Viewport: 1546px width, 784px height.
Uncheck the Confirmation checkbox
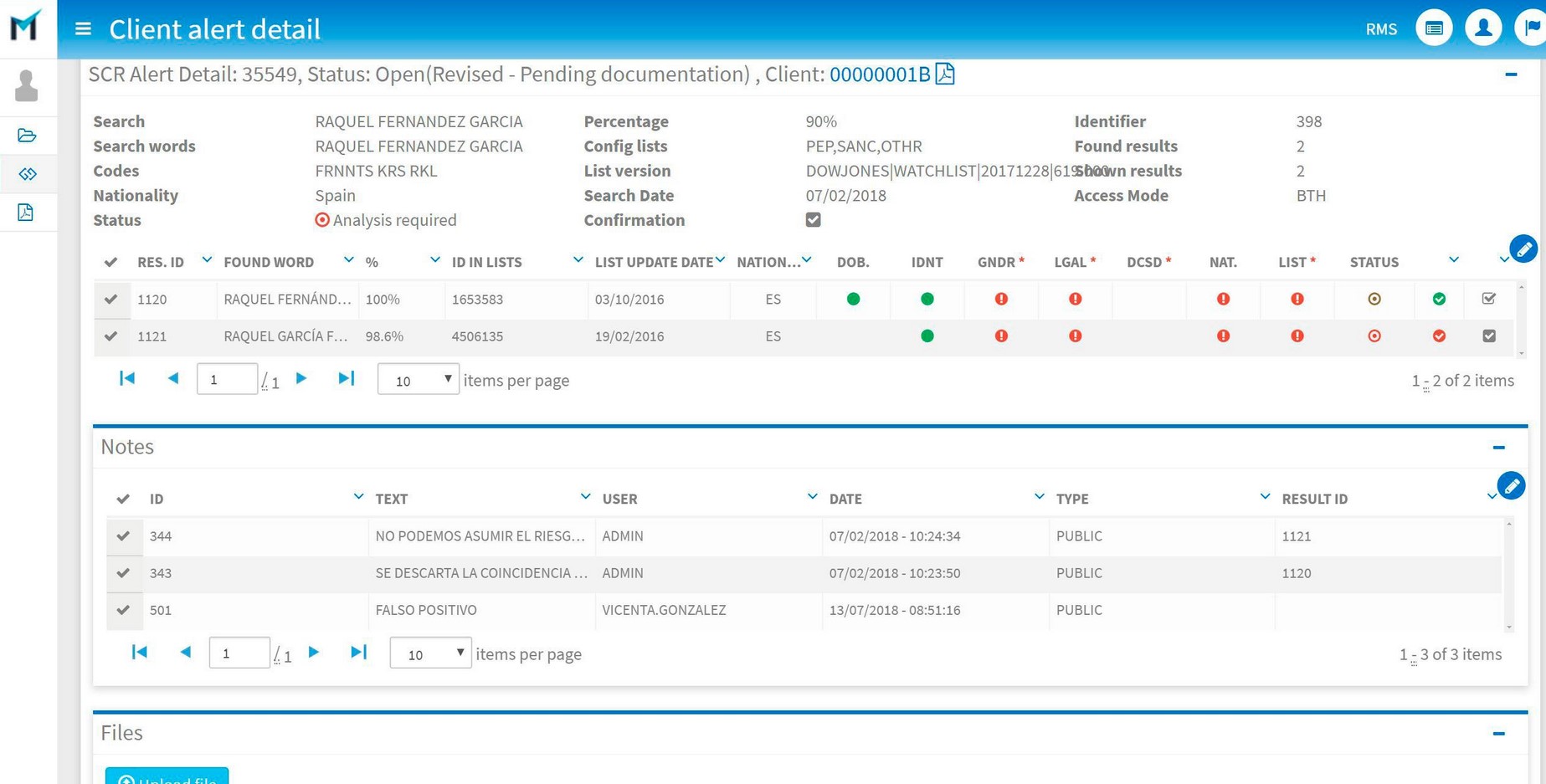click(x=813, y=219)
